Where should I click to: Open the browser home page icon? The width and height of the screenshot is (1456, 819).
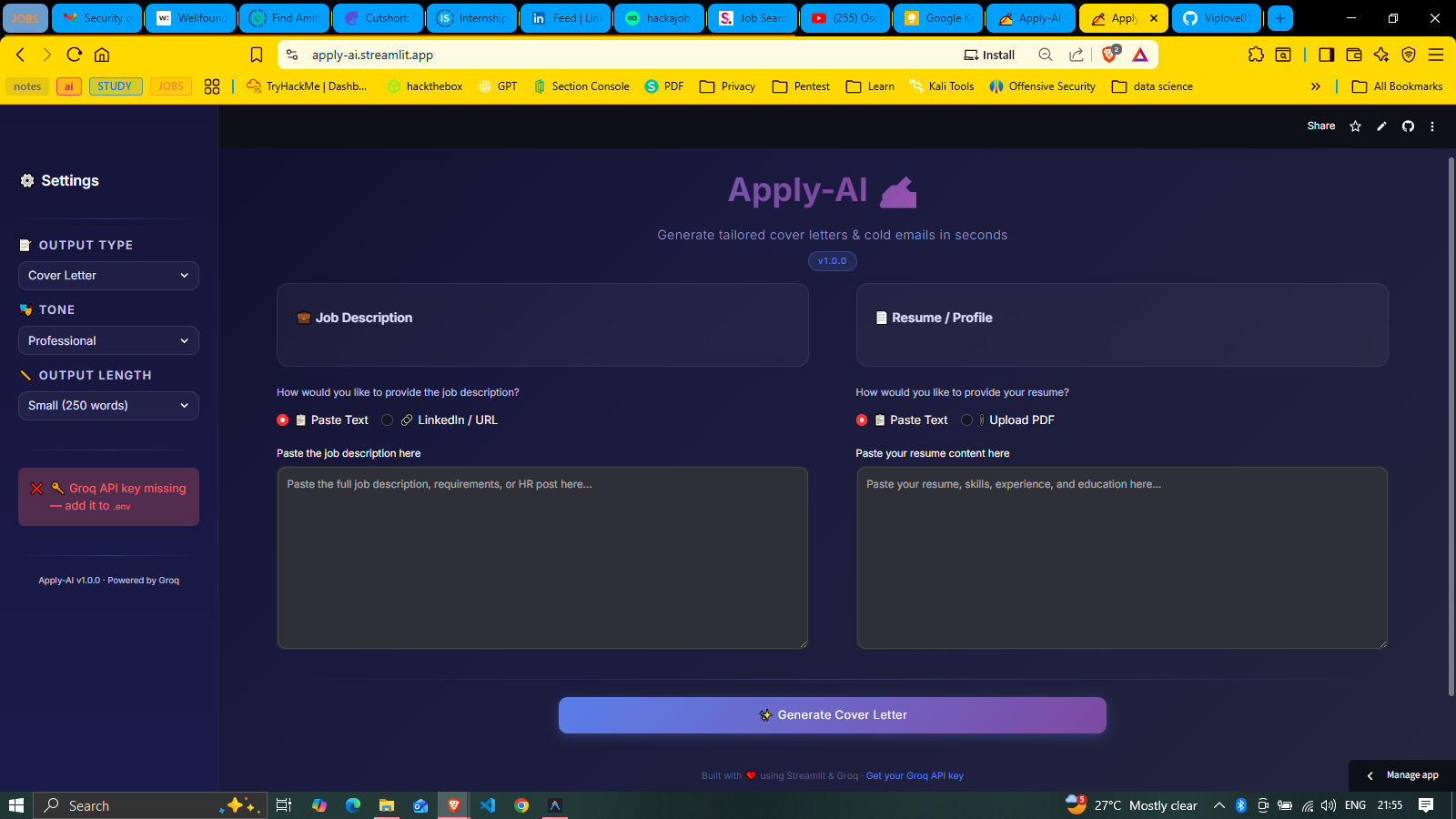pyautogui.click(x=102, y=55)
